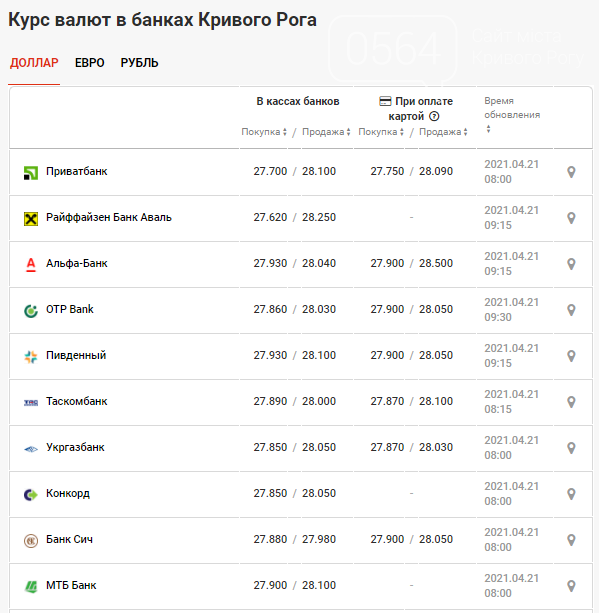Click the card payment help question icon
Viewport: 599px width, 613px height.
point(434,117)
